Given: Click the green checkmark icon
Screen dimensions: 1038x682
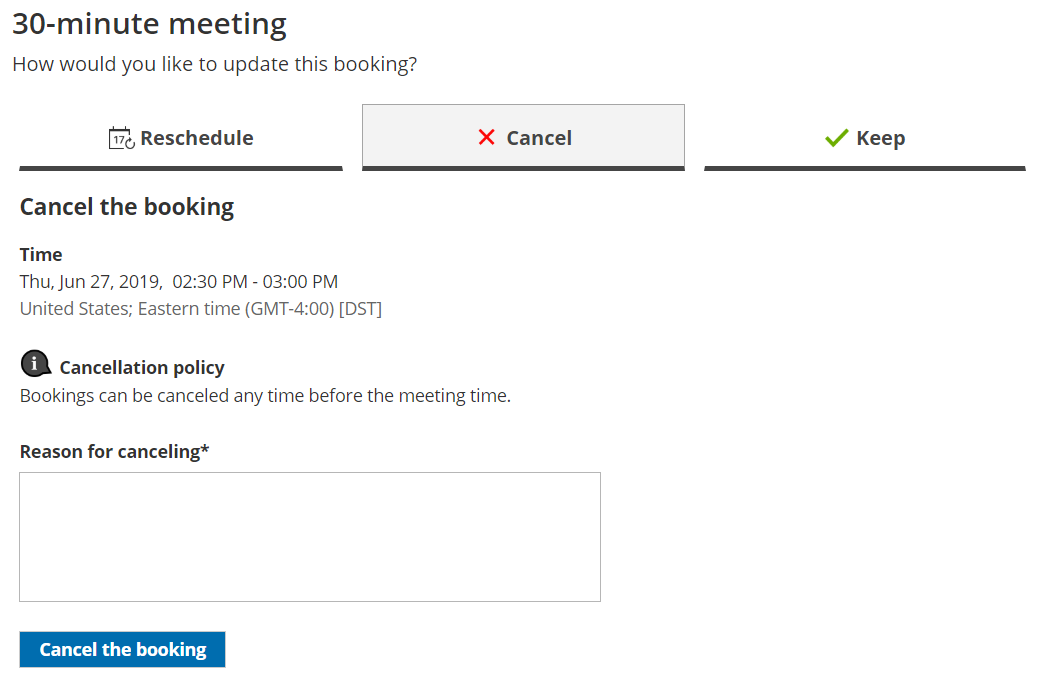Looking at the screenshot, I should pos(836,138).
